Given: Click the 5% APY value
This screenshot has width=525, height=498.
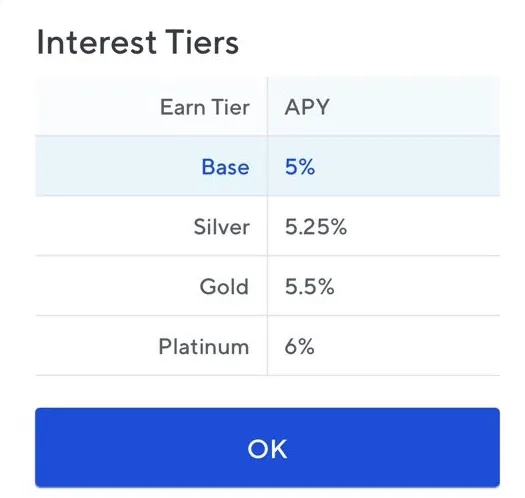Looking at the screenshot, I should click(x=300, y=166).
